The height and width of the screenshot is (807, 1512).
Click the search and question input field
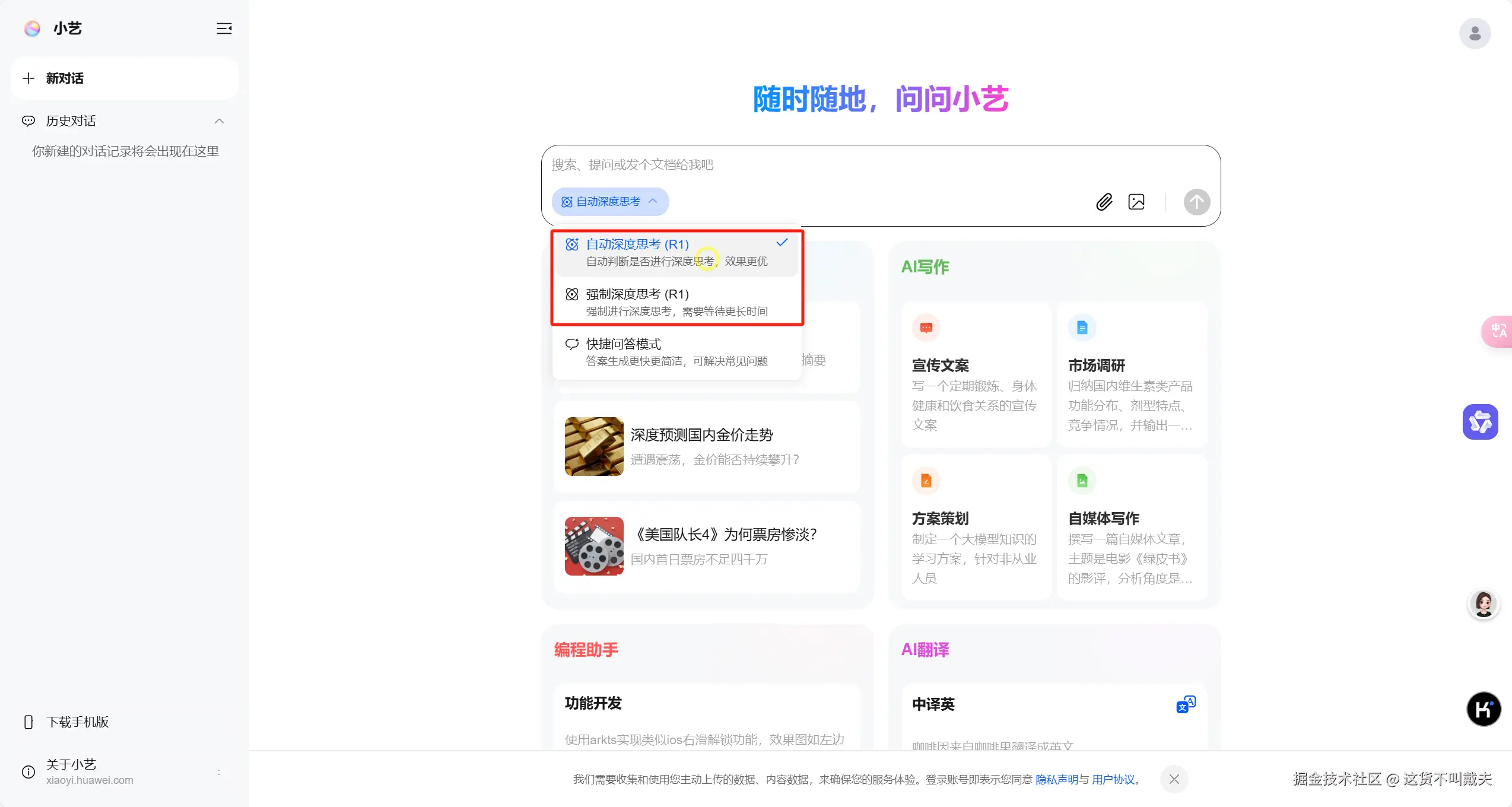click(831, 165)
